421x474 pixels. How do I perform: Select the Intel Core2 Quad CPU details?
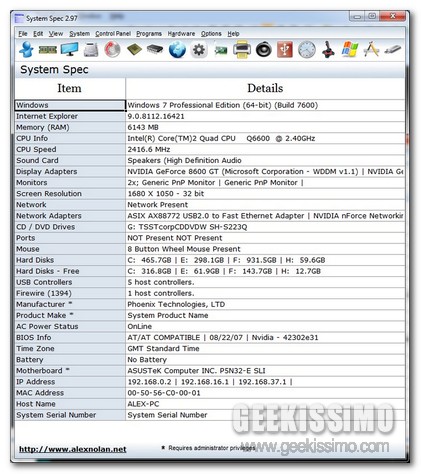tap(265, 138)
